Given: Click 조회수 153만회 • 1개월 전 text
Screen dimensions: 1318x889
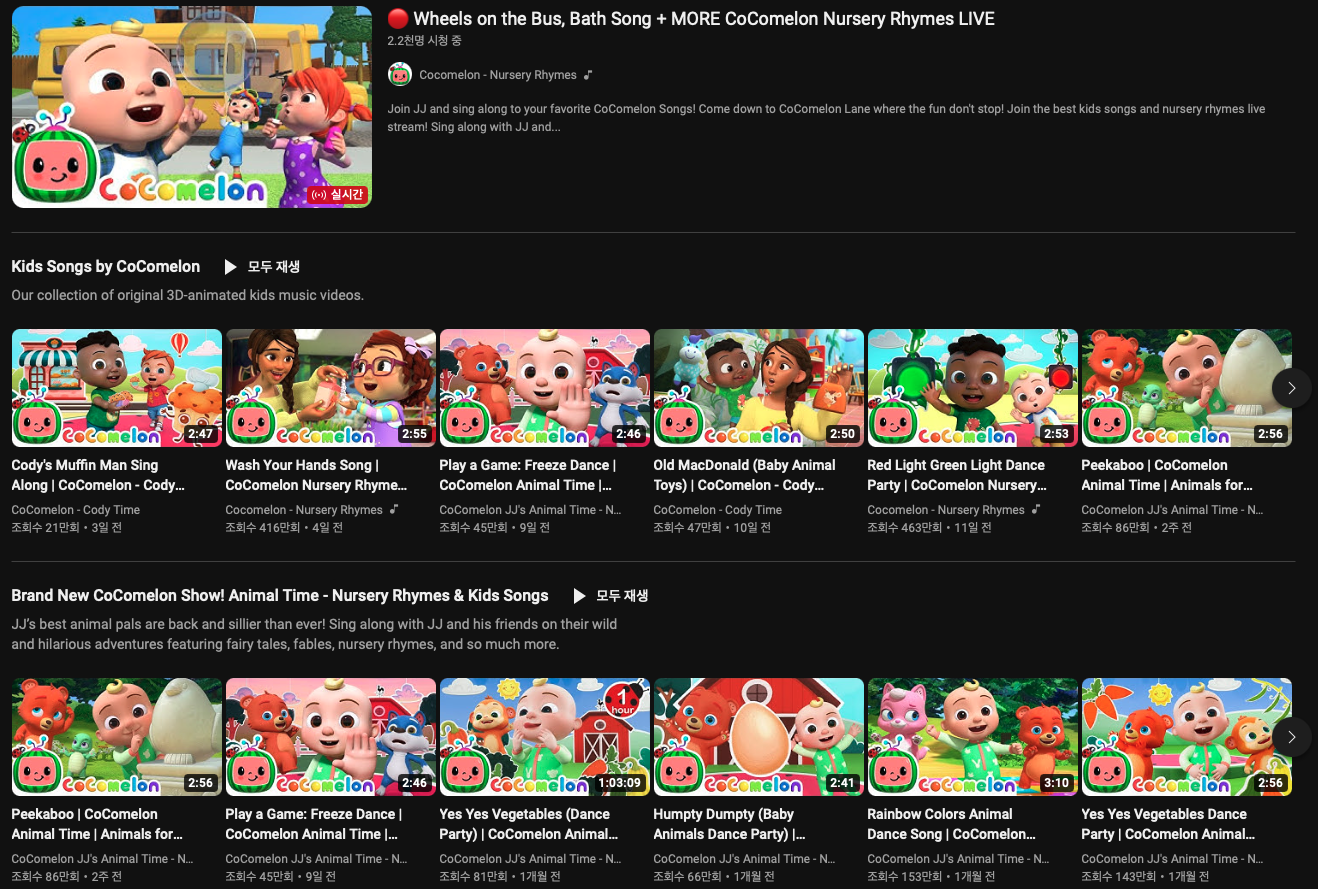Looking at the screenshot, I should coord(932,876).
